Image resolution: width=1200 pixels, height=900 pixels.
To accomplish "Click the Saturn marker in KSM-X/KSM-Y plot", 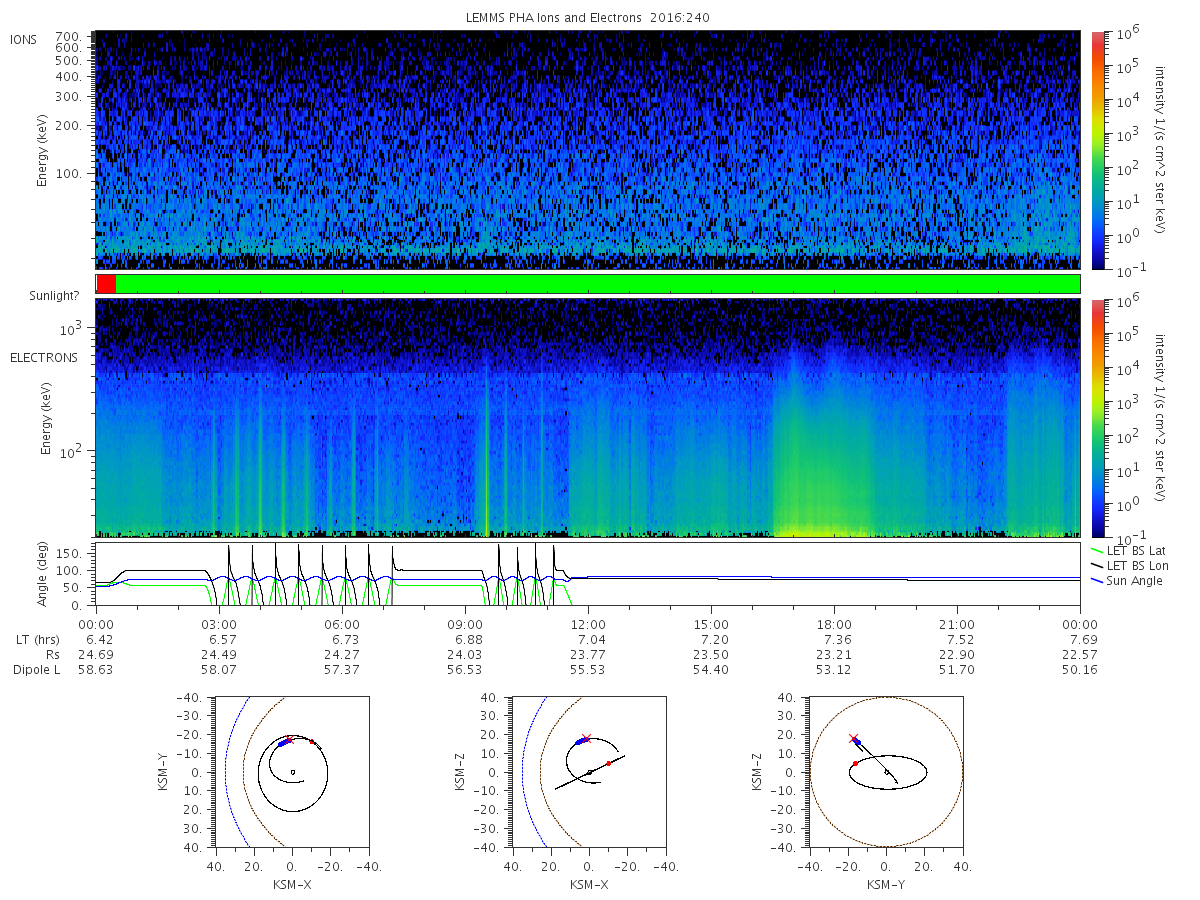I will point(292,772).
